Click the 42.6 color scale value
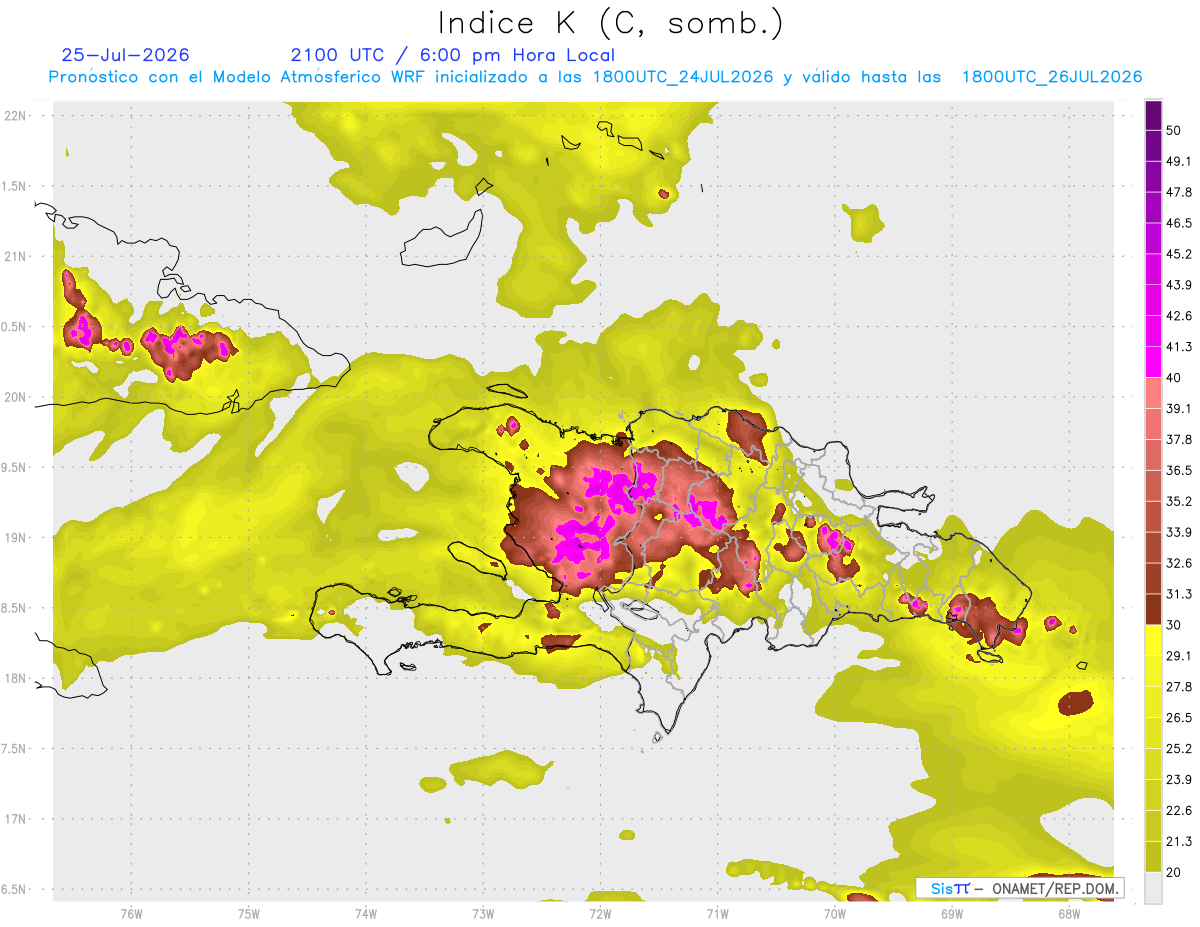Screen dimensions: 1200x927 (1180, 316)
